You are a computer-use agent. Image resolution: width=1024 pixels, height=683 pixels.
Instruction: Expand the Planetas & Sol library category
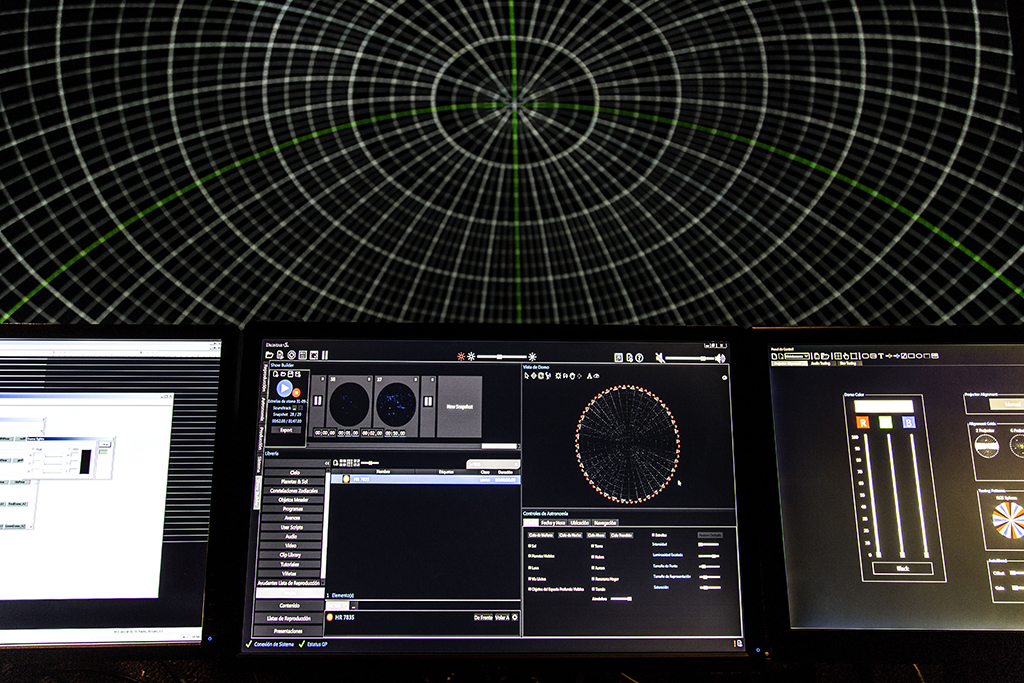(294, 481)
